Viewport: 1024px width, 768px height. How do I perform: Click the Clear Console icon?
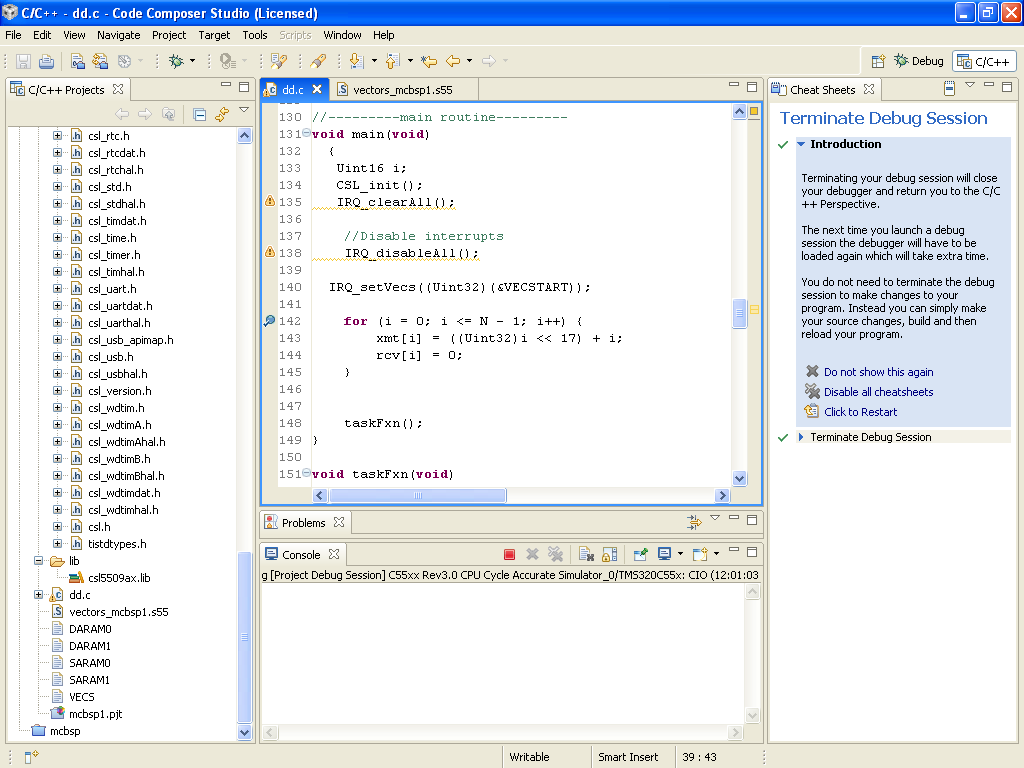(586, 554)
